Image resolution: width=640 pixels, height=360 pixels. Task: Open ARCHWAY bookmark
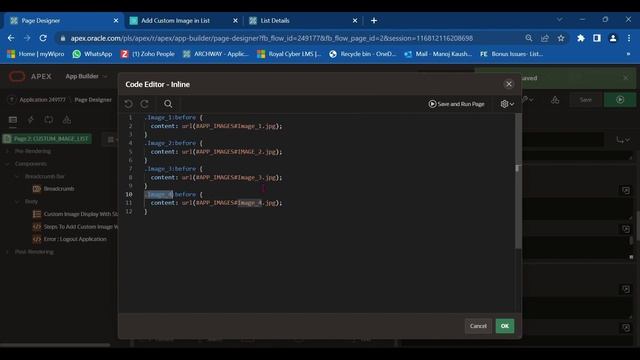(x=216, y=54)
